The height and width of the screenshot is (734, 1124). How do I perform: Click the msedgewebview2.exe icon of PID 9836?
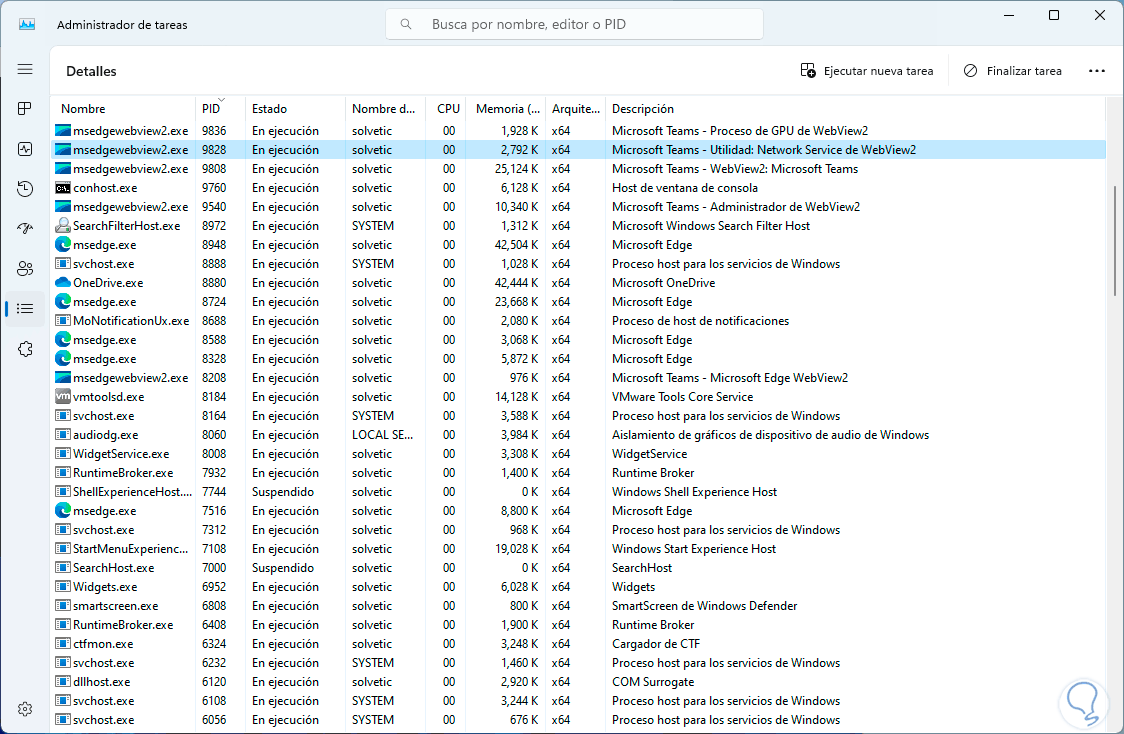pos(63,130)
